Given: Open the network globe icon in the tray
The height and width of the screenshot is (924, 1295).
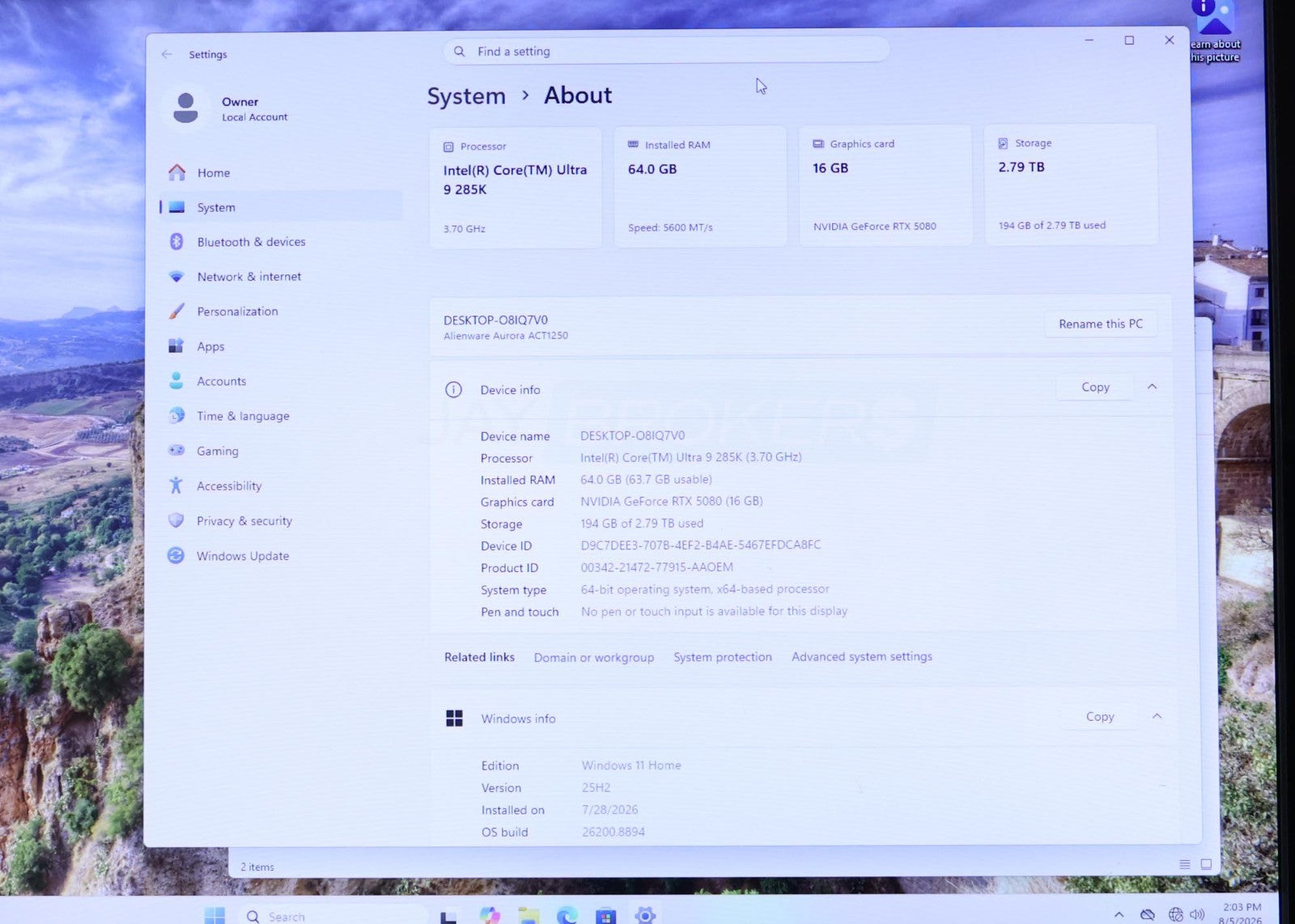Looking at the screenshot, I should pos(1175,915).
